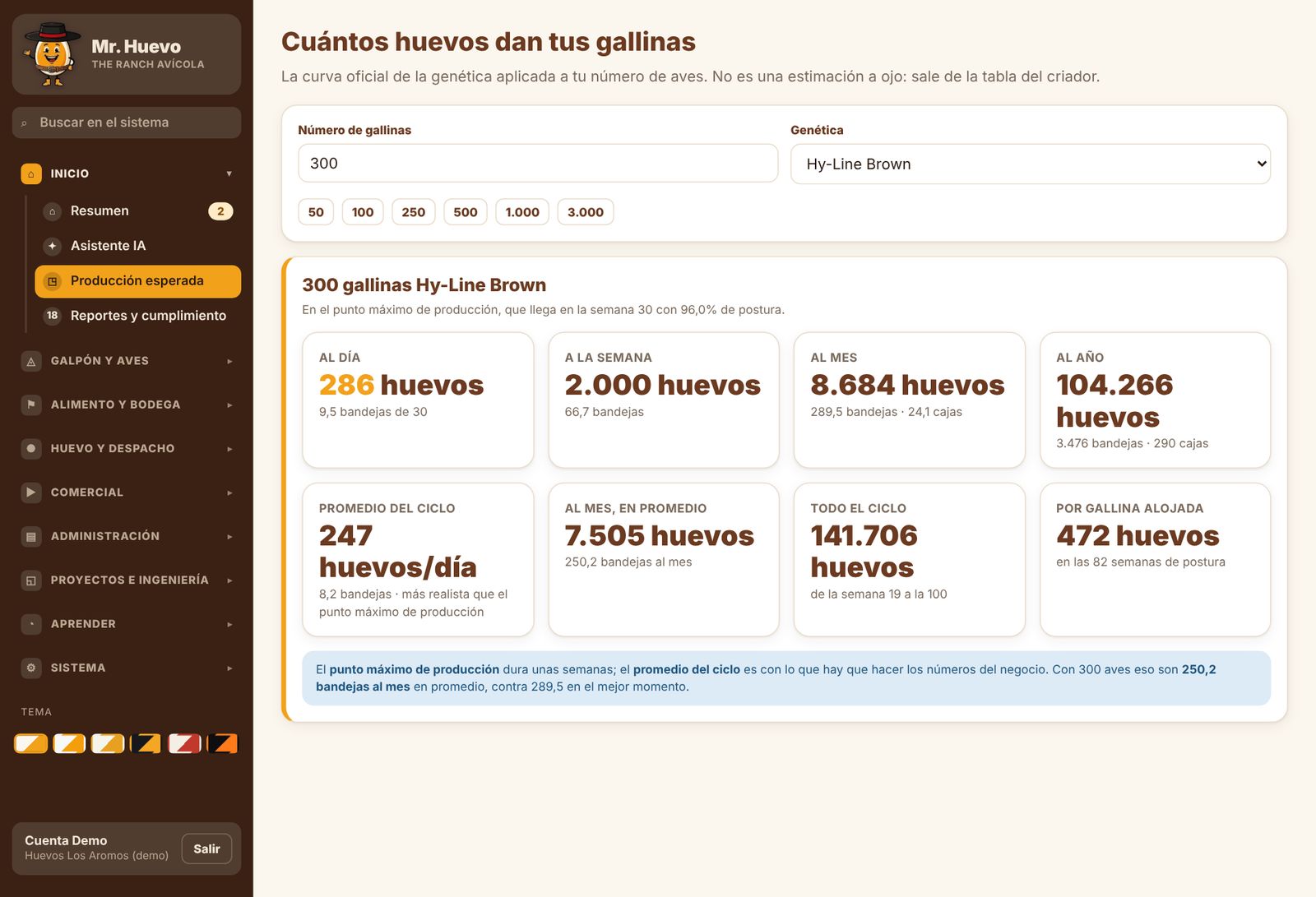Click the Administración section icon
This screenshot has height=897, width=1316.
(31, 536)
